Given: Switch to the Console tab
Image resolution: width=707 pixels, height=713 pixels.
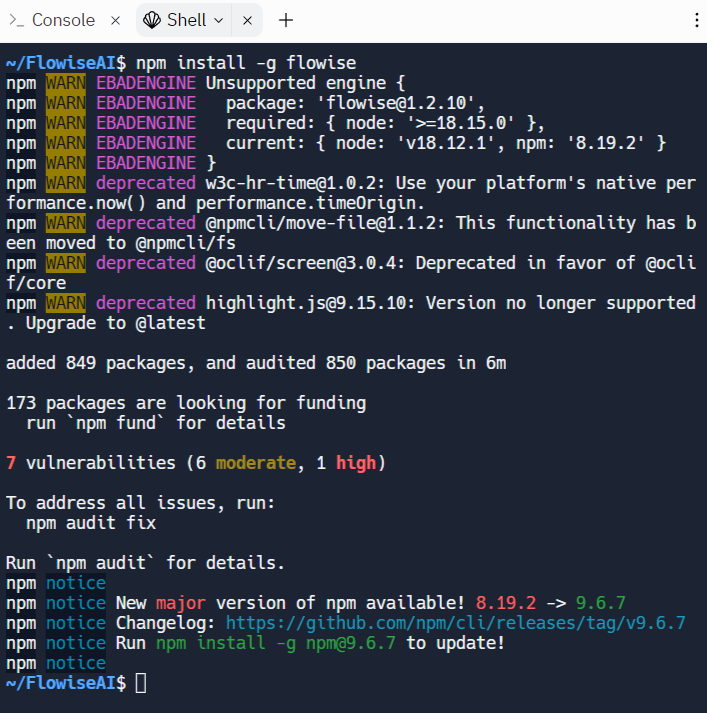Looking at the screenshot, I should pos(63,20).
